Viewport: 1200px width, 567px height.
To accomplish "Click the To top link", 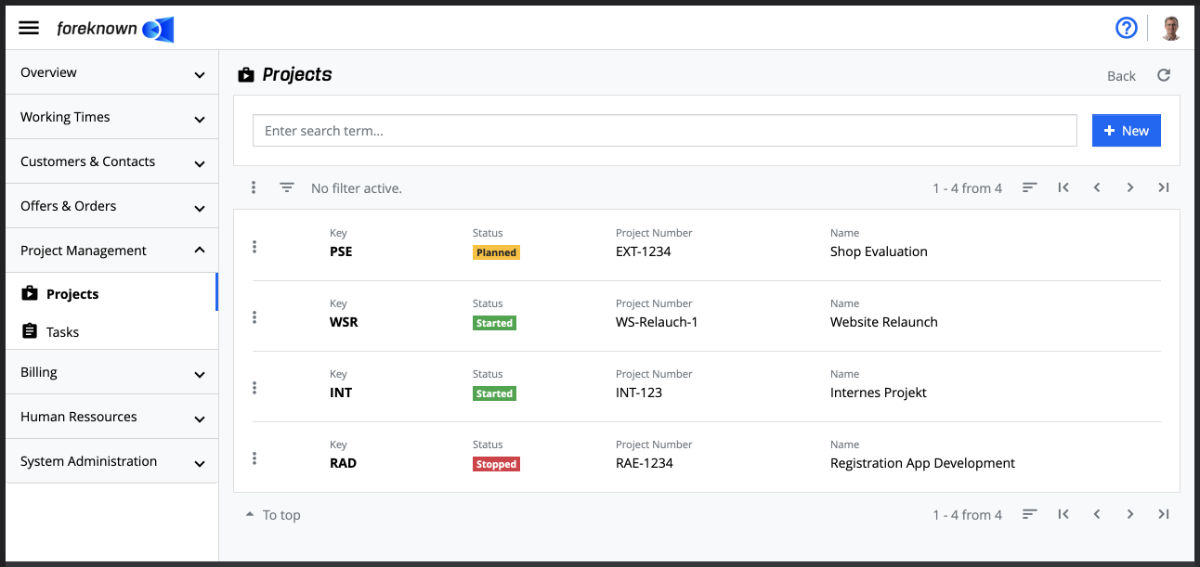I will [273, 515].
